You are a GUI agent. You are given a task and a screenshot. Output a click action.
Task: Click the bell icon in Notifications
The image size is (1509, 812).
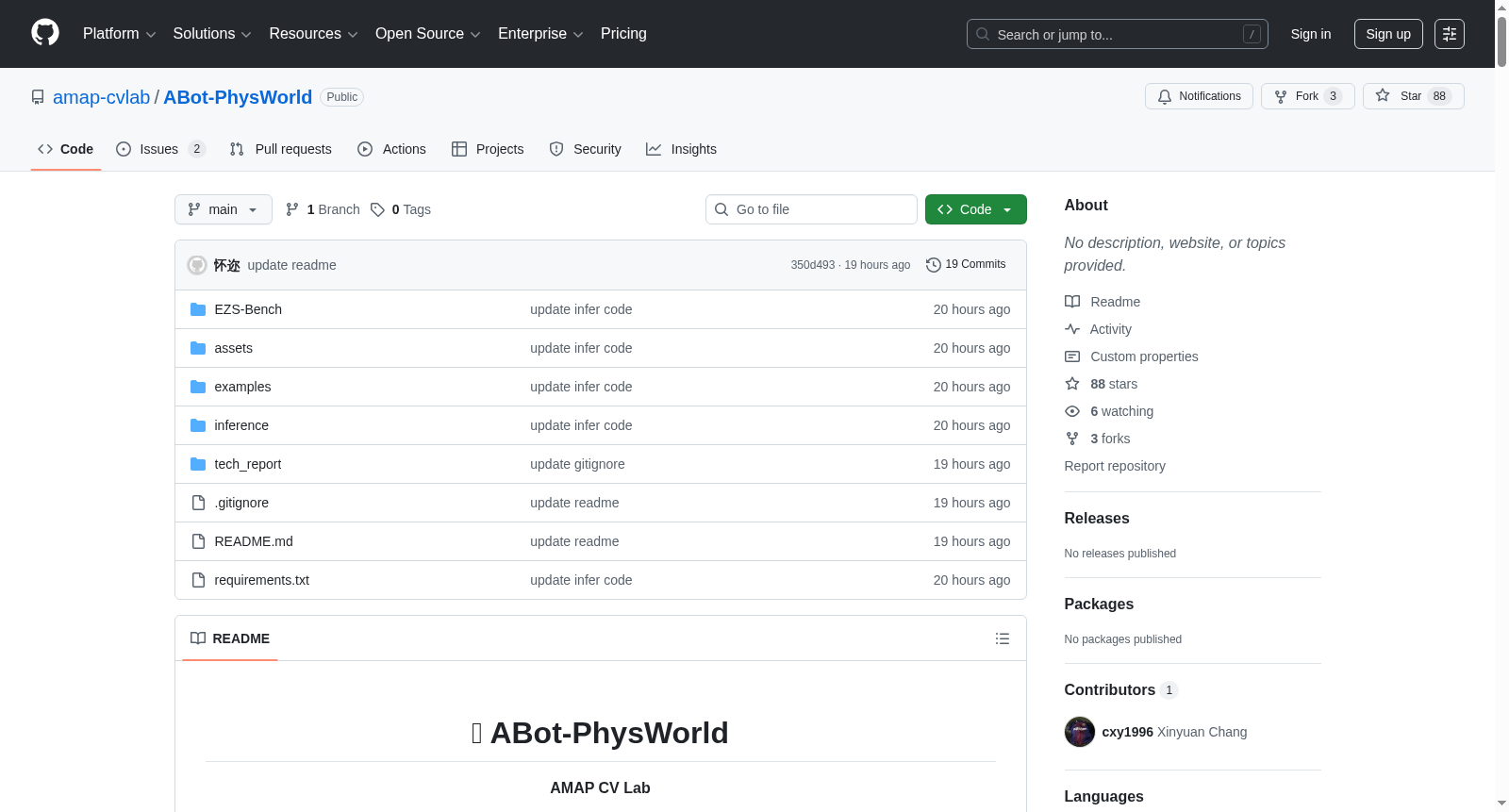1165,96
